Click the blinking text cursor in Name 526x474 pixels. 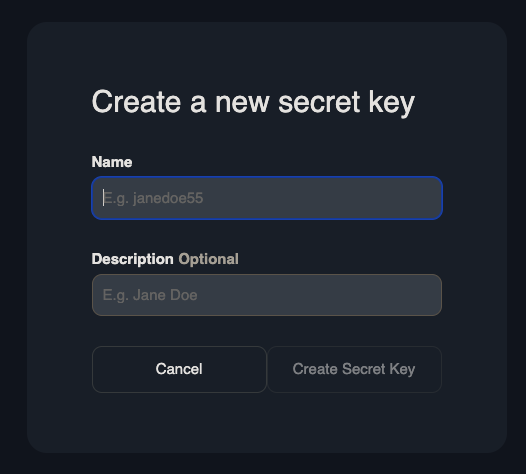103,198
